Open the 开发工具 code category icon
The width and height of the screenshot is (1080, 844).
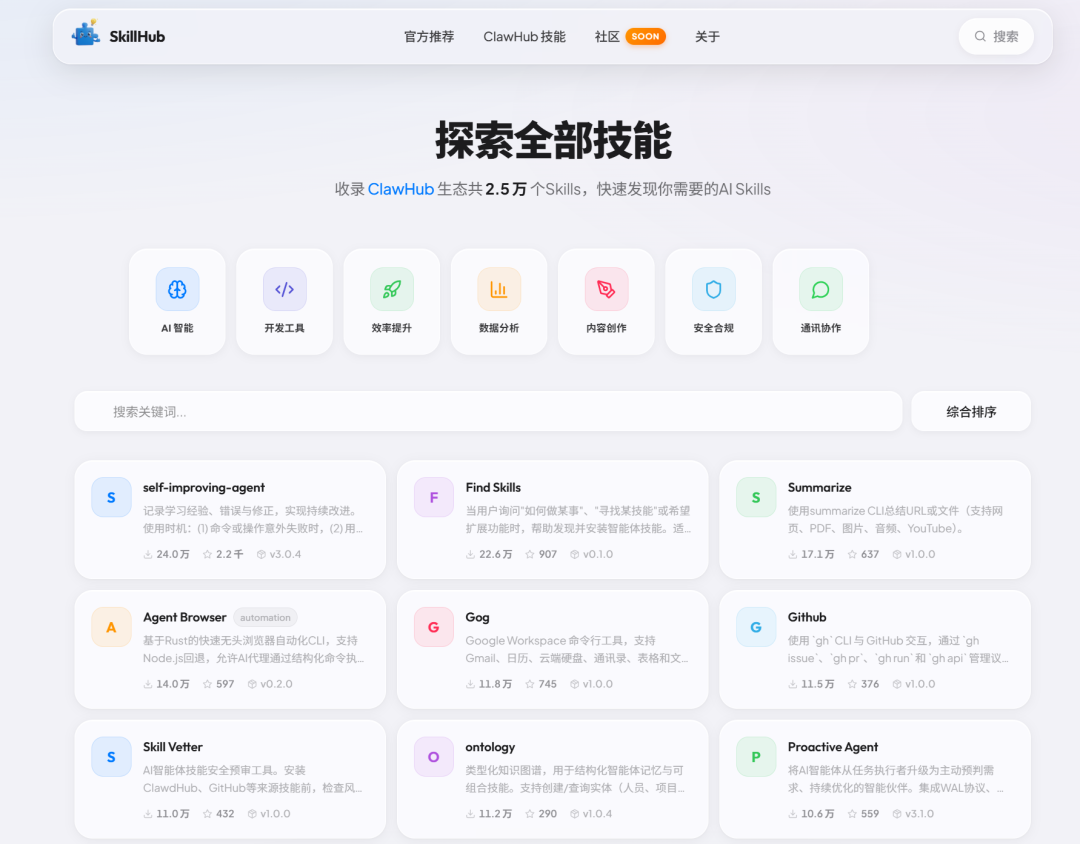coord(284,289)
